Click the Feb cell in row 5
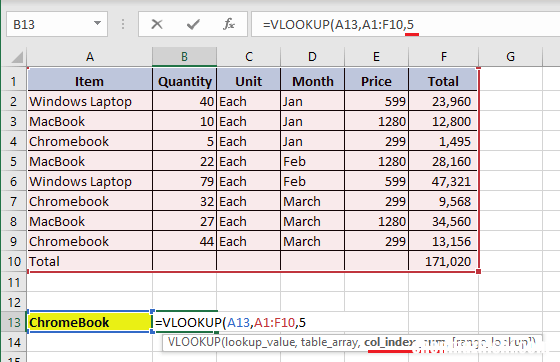 click(x=312, y=161)
